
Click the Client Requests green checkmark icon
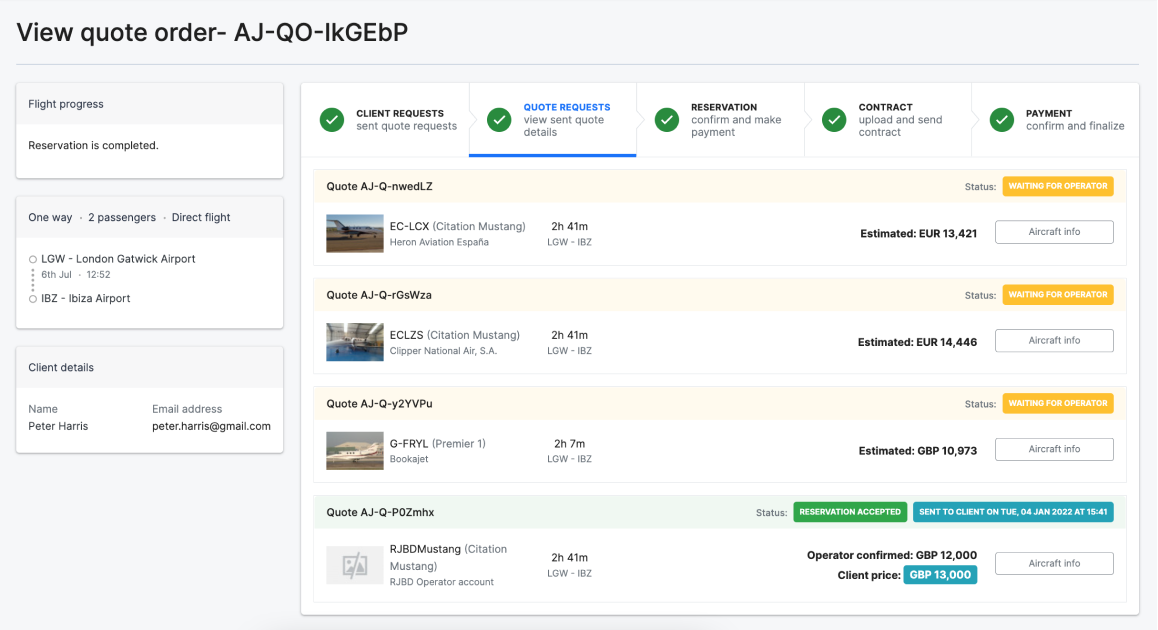tap(332, 120)
